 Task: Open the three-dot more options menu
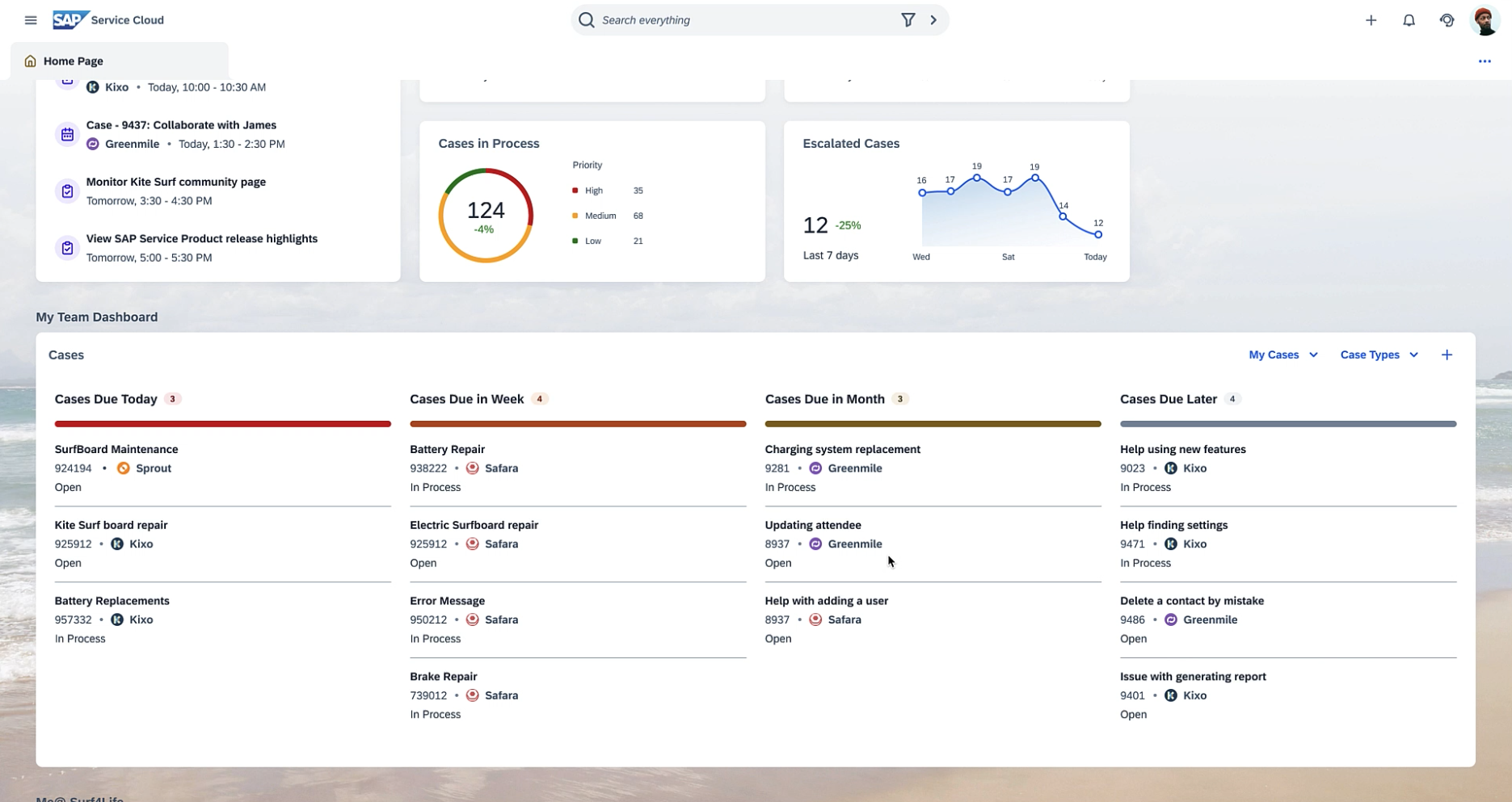(x=1484, y=61)
